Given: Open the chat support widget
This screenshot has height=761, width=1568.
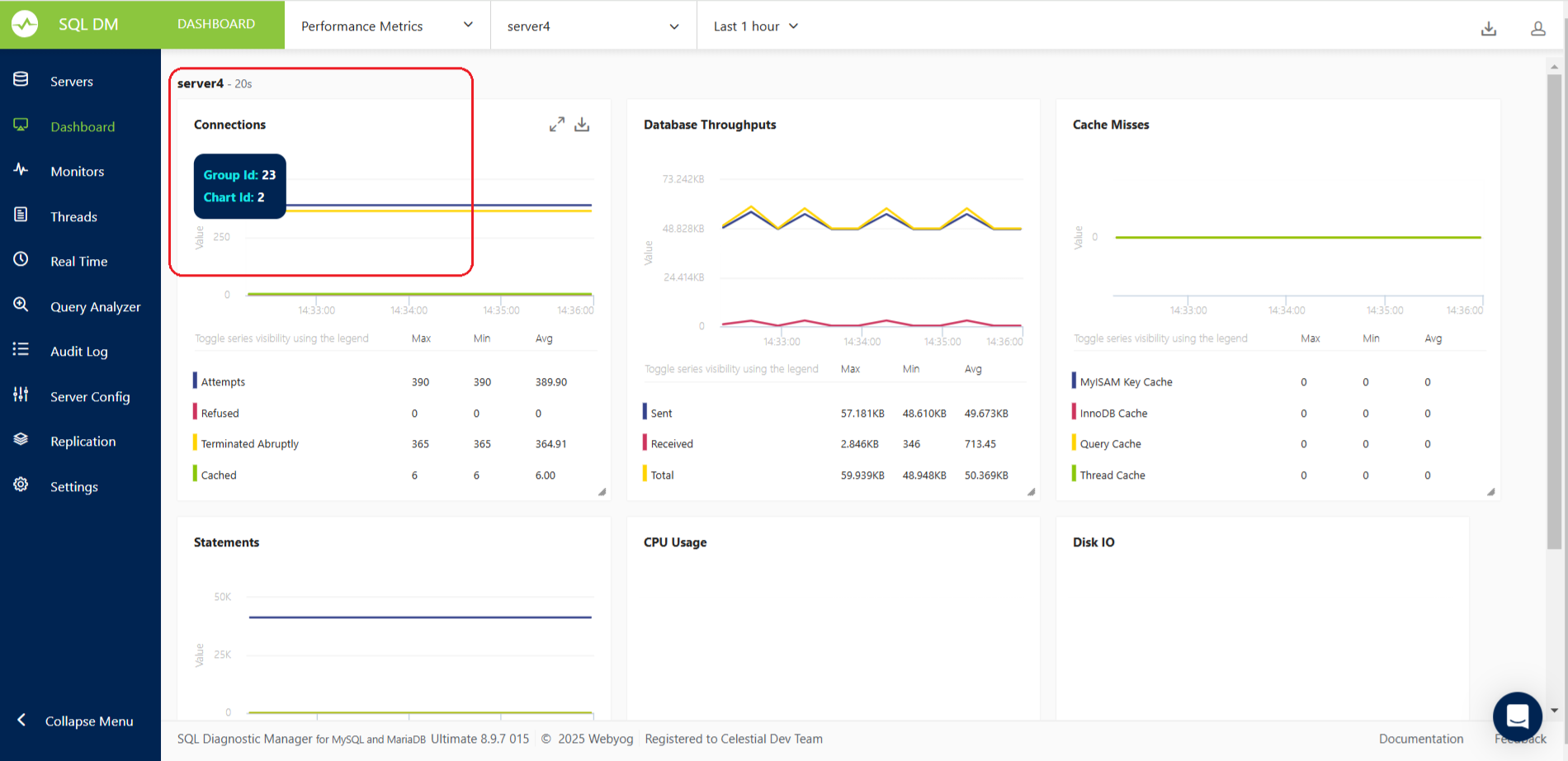Looking at the screenshot, I should (1518, 716).
